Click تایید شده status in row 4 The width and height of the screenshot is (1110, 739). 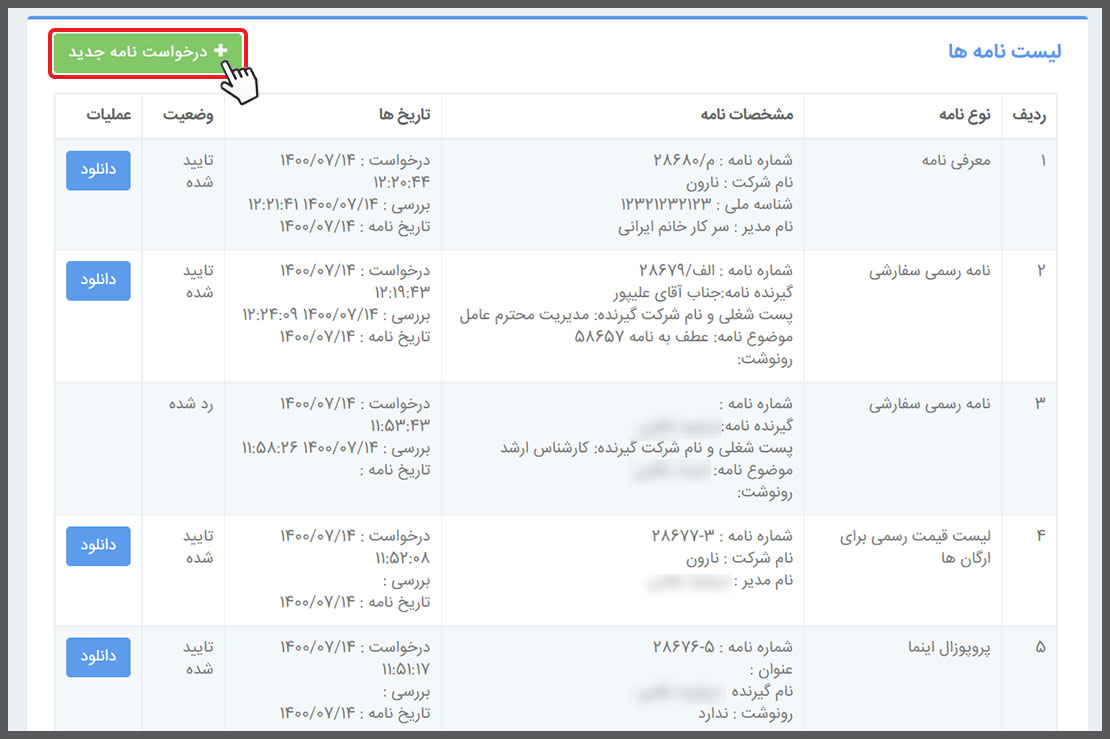[x=198, y=547]
